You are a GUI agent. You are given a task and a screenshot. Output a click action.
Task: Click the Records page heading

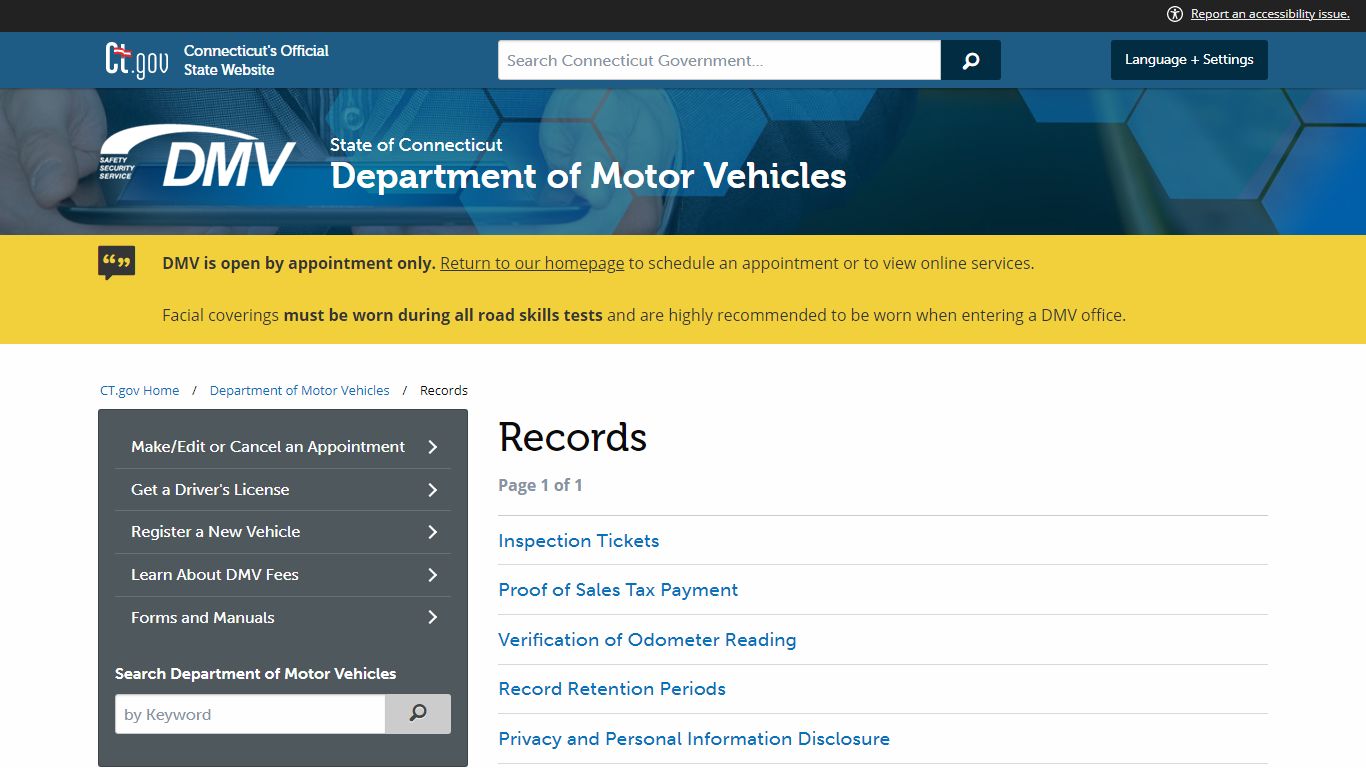(x=573, y=438)
